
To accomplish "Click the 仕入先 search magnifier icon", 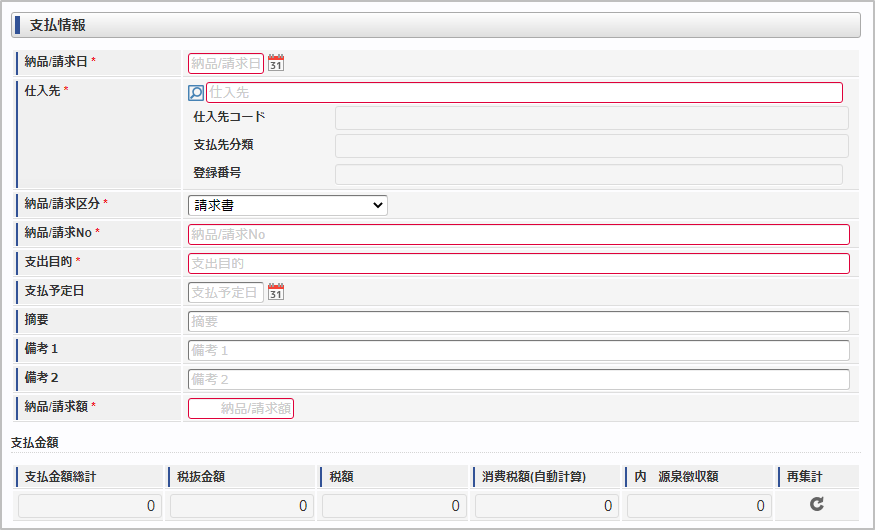I will pyautogui.click(x=196, y=93).
